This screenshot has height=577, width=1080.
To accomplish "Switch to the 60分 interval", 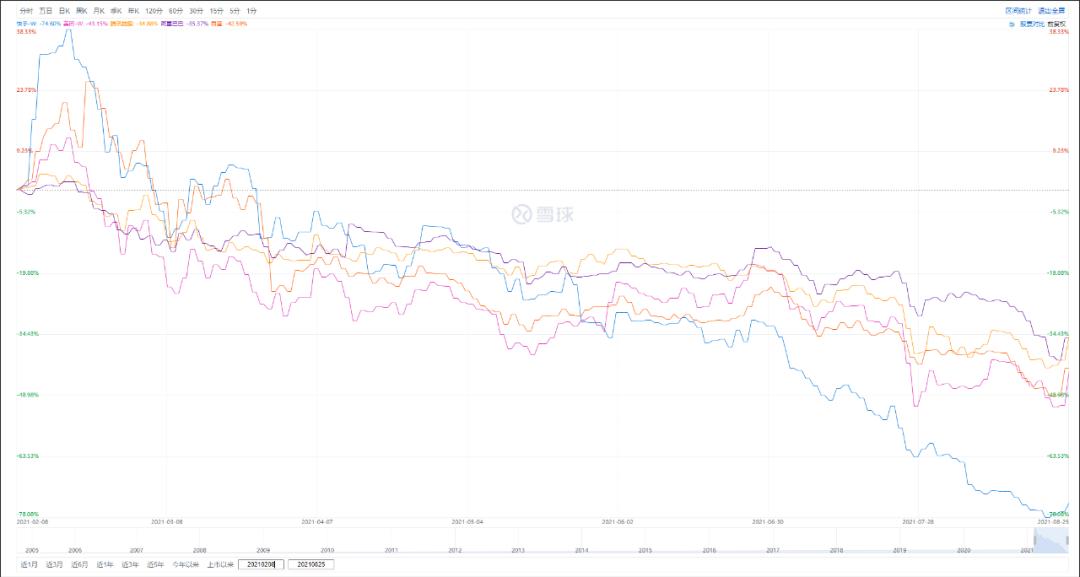I will [x=176, y=10].
